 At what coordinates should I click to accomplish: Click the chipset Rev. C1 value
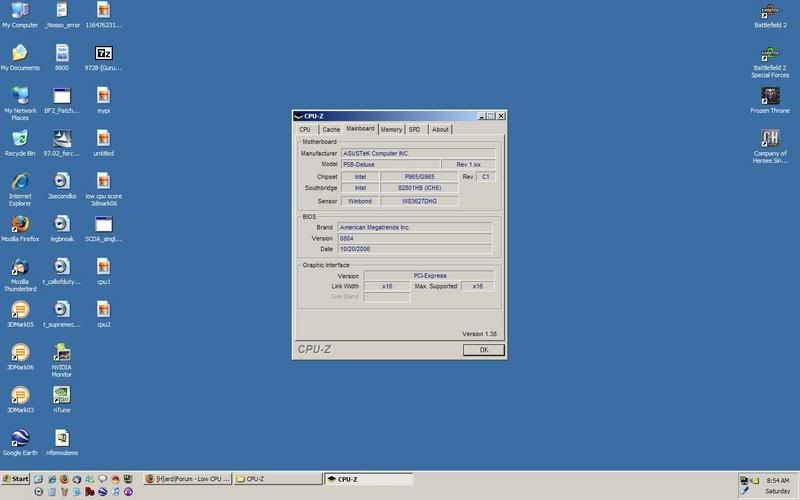[x=485, y=177]
